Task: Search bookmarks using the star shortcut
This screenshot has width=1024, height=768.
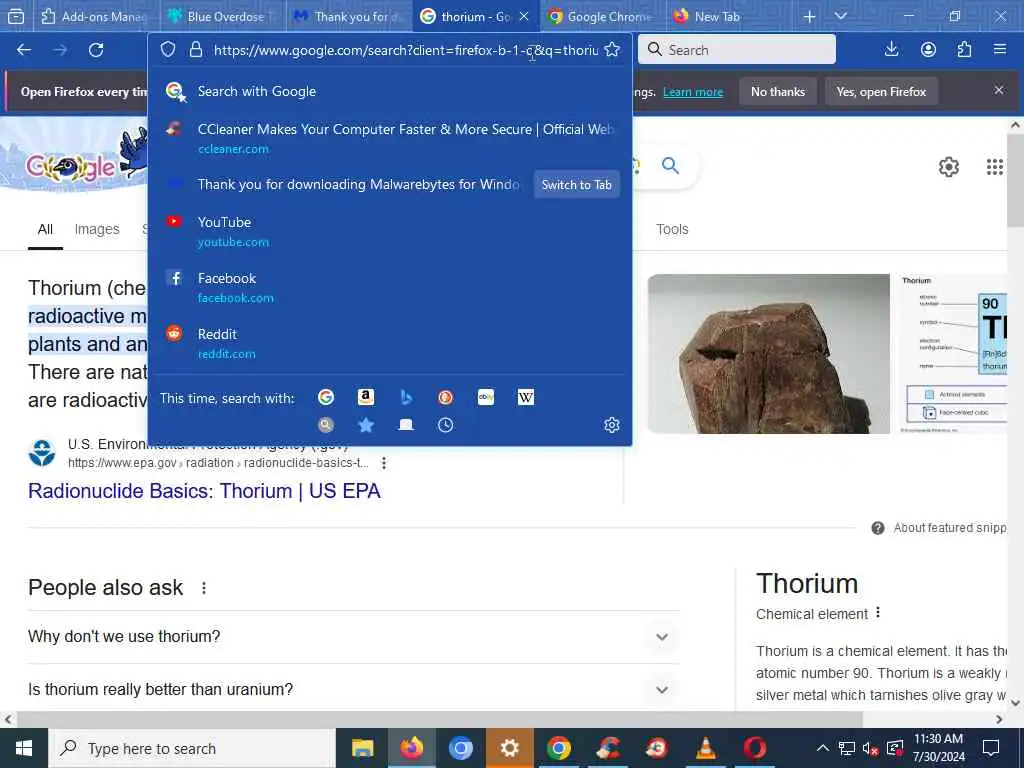Action: 366,425
